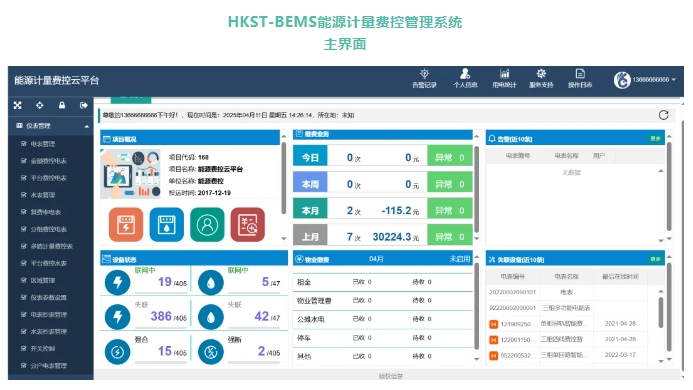Click down arrow of 项目概况 panel scrollbar
The image size is (693, 390).
[x=284, y=238]
